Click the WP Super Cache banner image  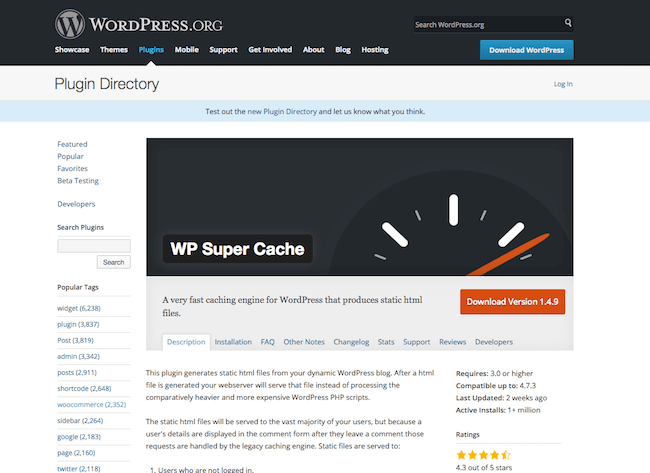point(360,207)
